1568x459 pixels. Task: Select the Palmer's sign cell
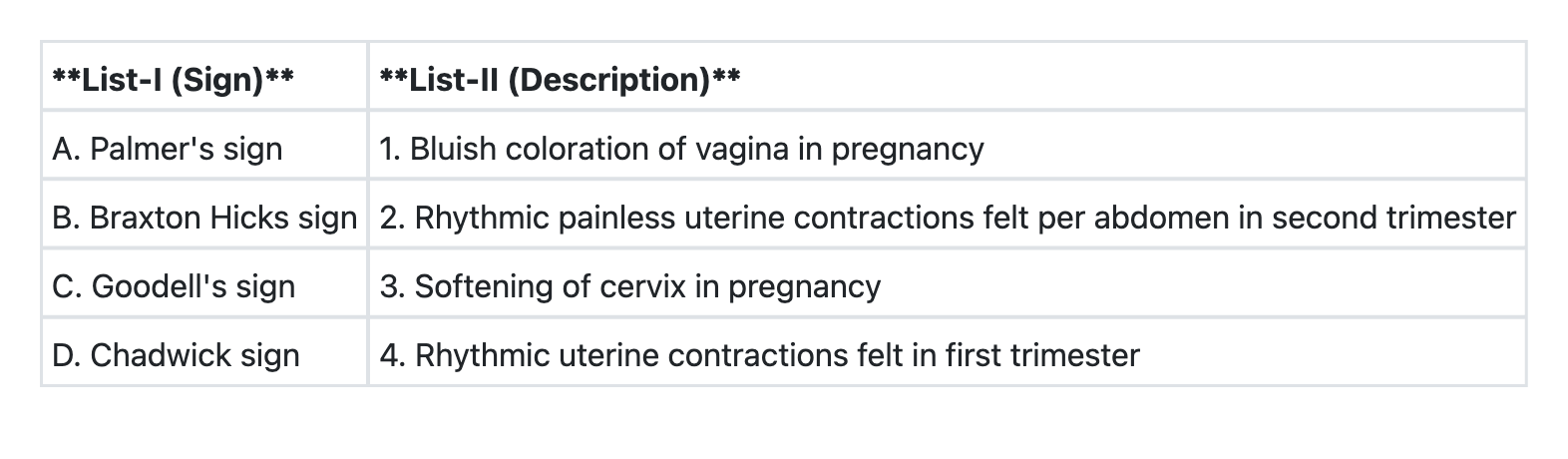pyautogui.click(x=168, y=149)
